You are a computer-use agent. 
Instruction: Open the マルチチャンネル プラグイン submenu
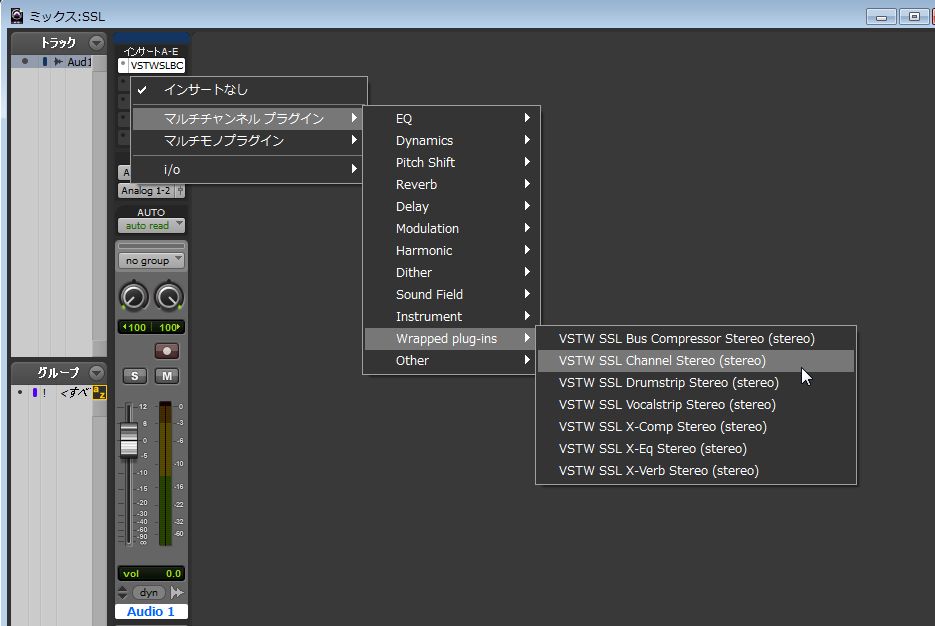coord(247,118)
